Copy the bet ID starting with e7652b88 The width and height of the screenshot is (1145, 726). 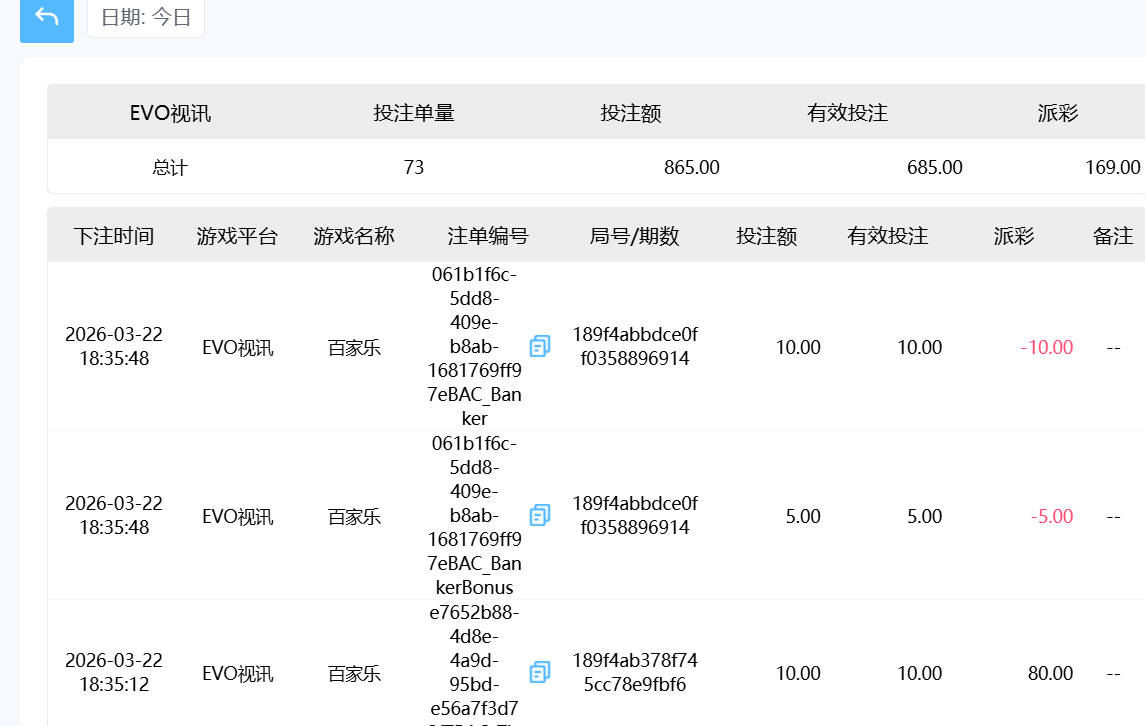tap(540, 672)
